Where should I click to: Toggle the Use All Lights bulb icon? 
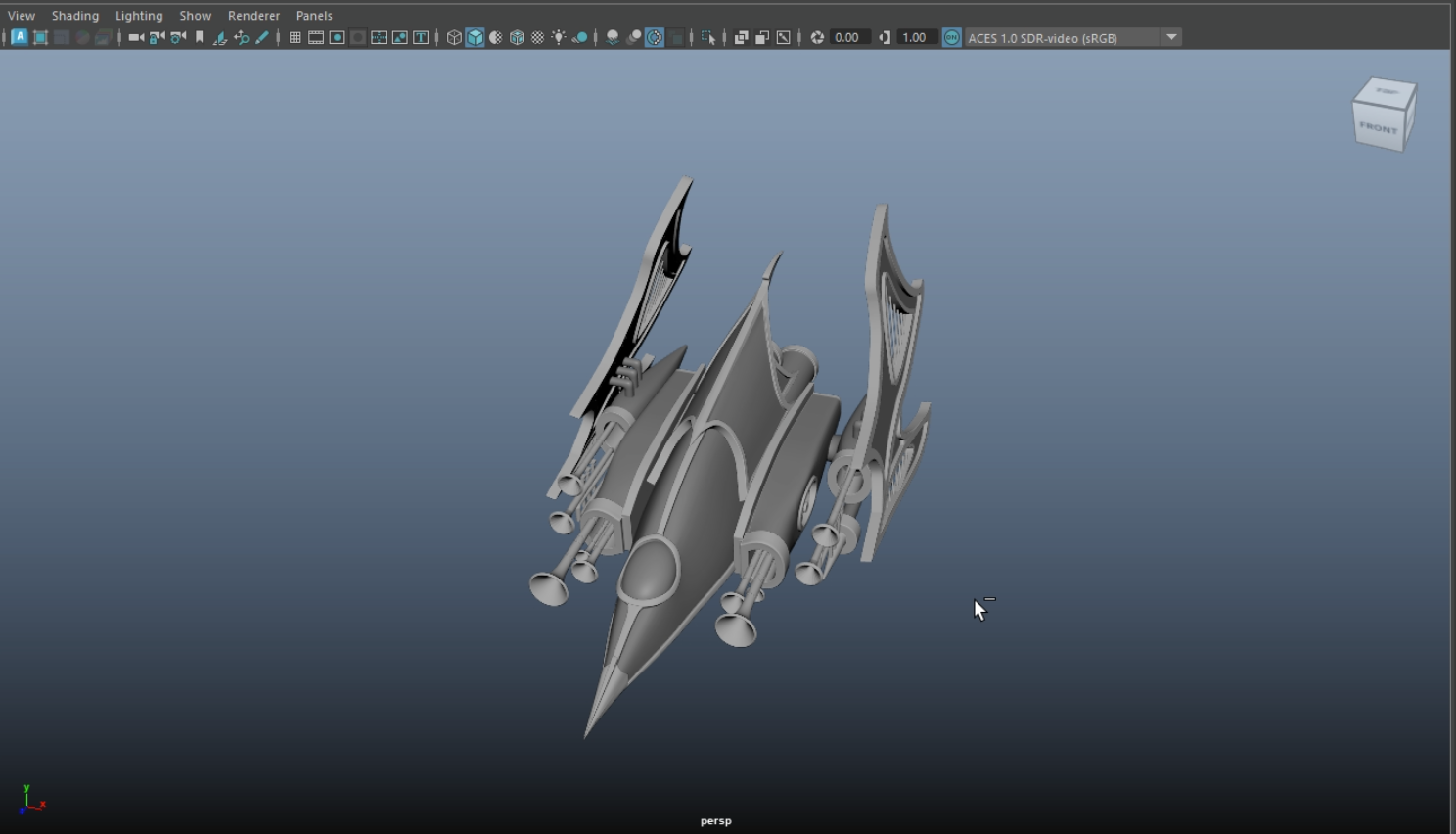coord(559,37)
